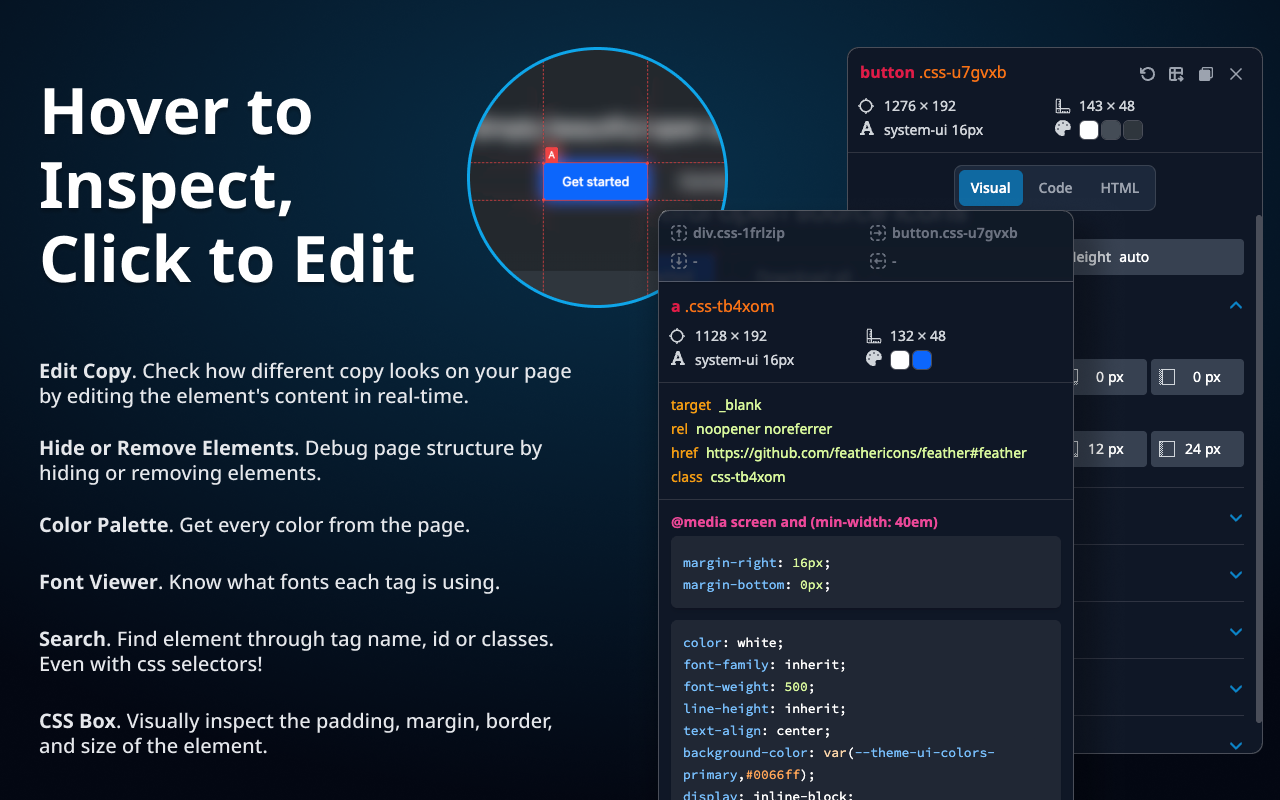Click the left-arrow previous sibling icon
The width and height of the screenshot is (1280, 800).
click(878, 261)
